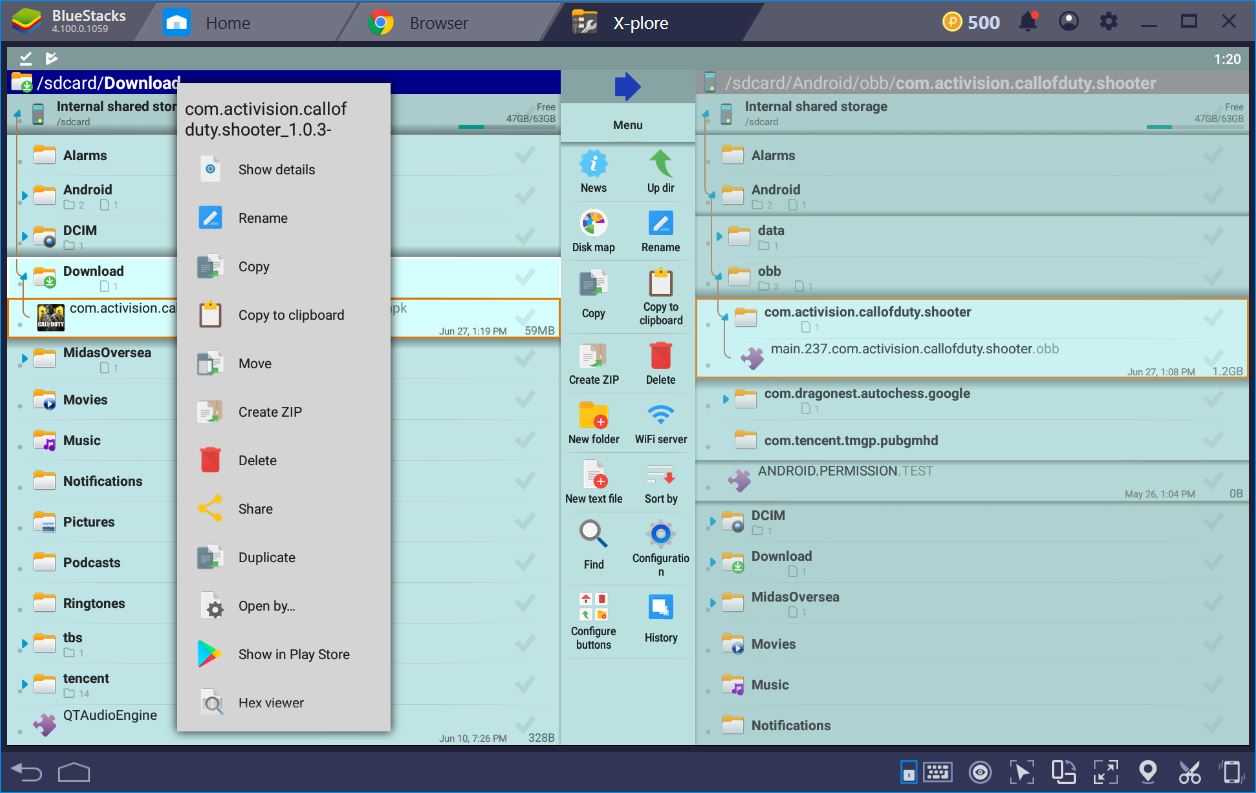
Task: Open the Find search tool
Action: [x=594, y=545]
